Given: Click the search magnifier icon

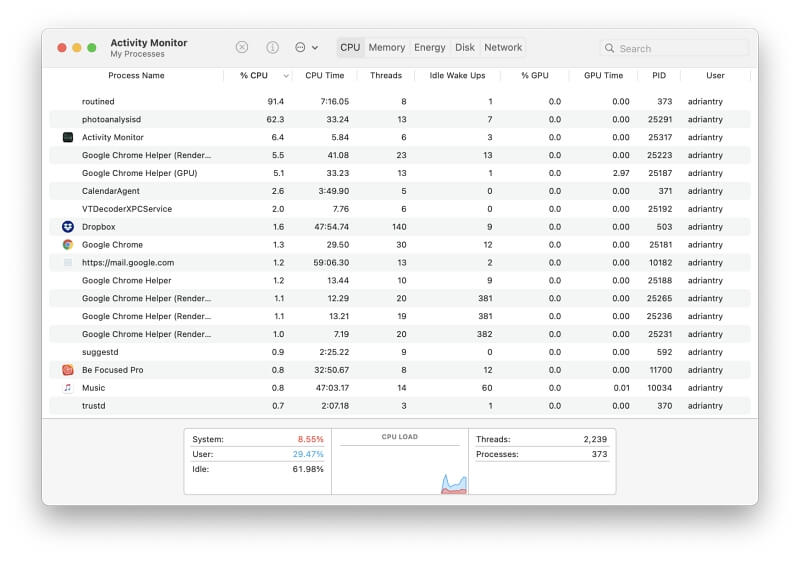Looking at the screenshot, I should tap(609, 48).
